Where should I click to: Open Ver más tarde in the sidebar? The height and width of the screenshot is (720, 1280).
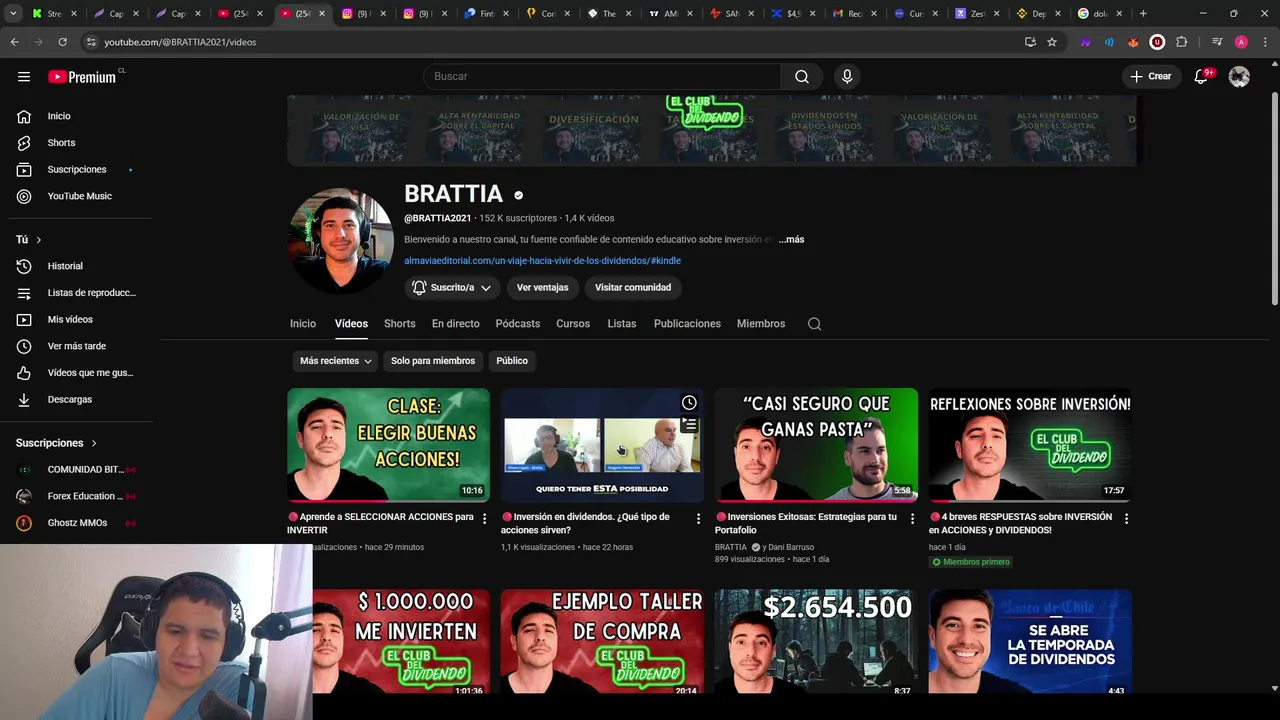[76, 346]
